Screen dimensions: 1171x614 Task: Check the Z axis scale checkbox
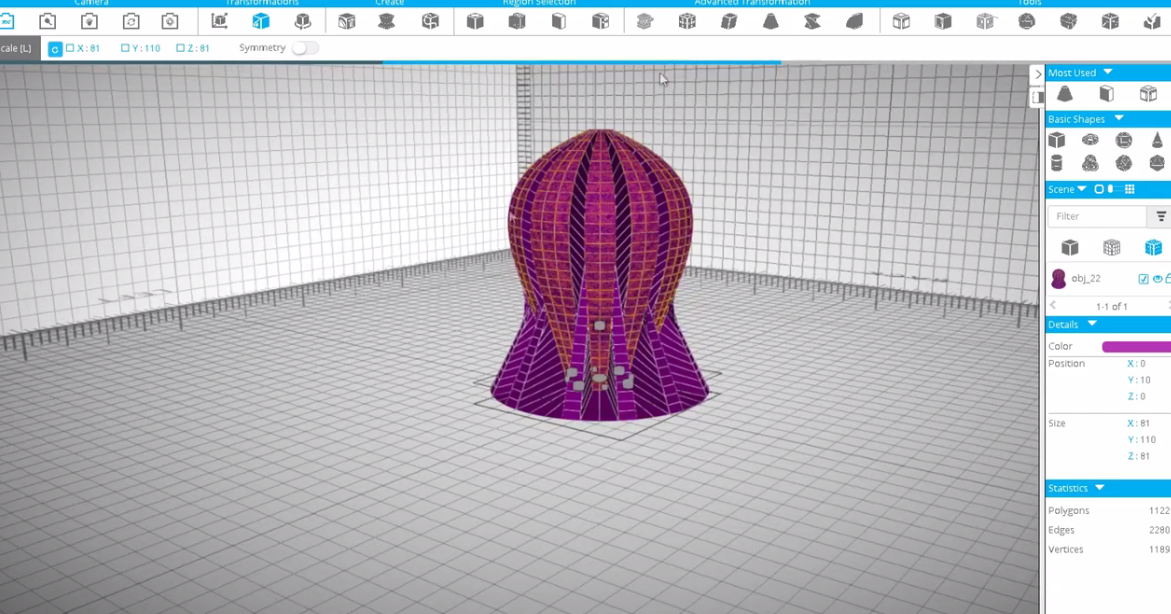[x=180, y=48]
